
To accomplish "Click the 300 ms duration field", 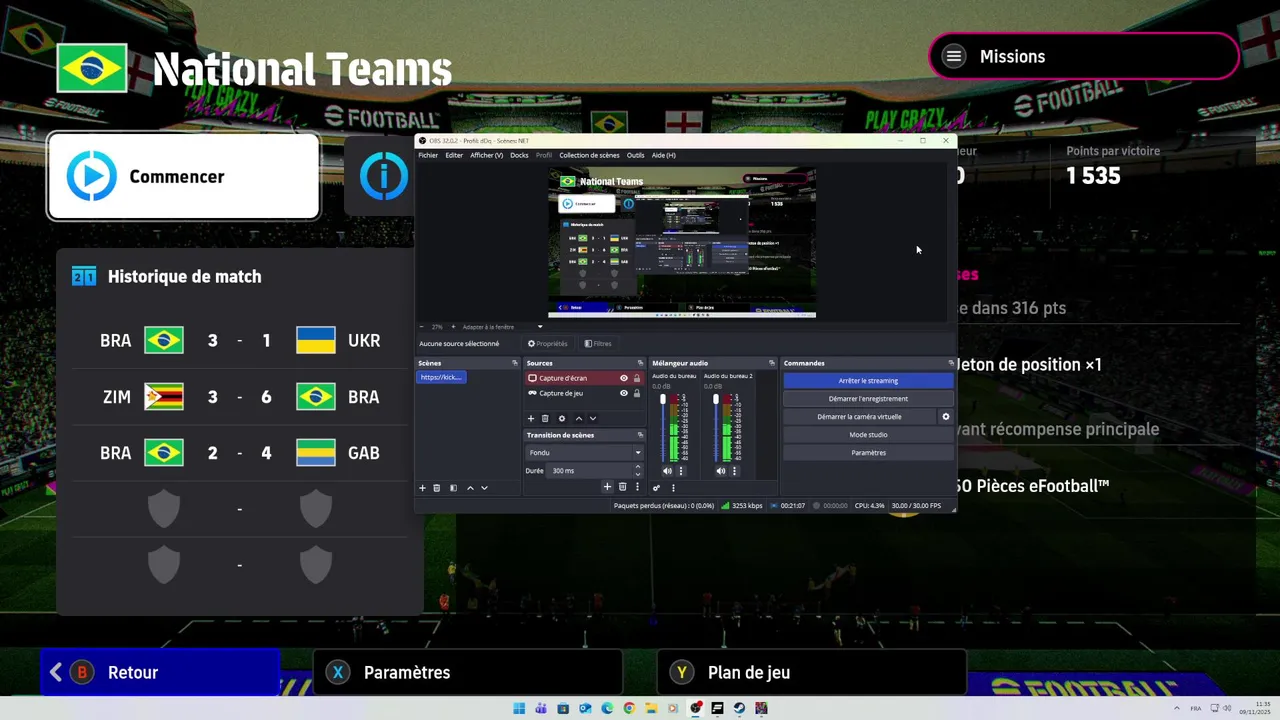I will (590, 471).
